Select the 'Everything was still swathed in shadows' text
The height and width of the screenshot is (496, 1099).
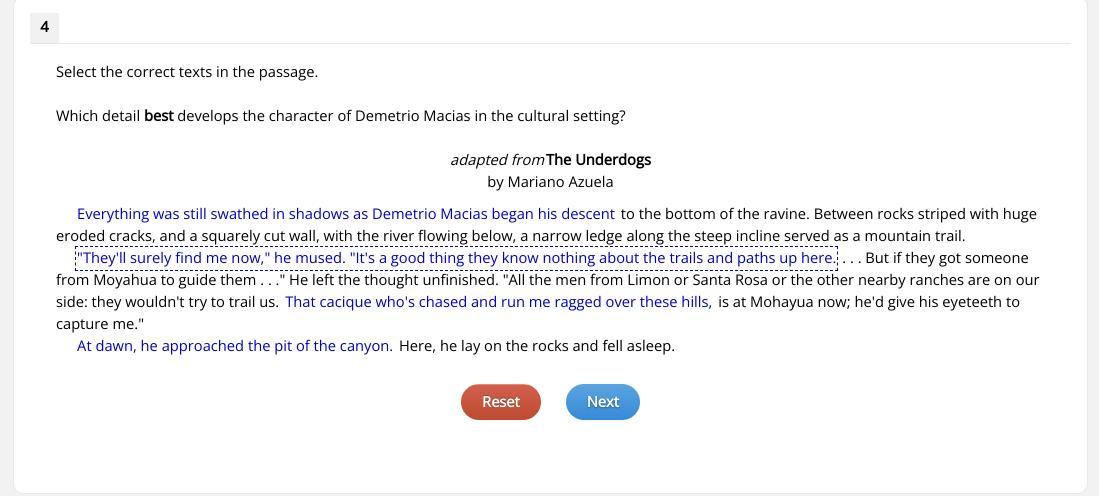345,214
